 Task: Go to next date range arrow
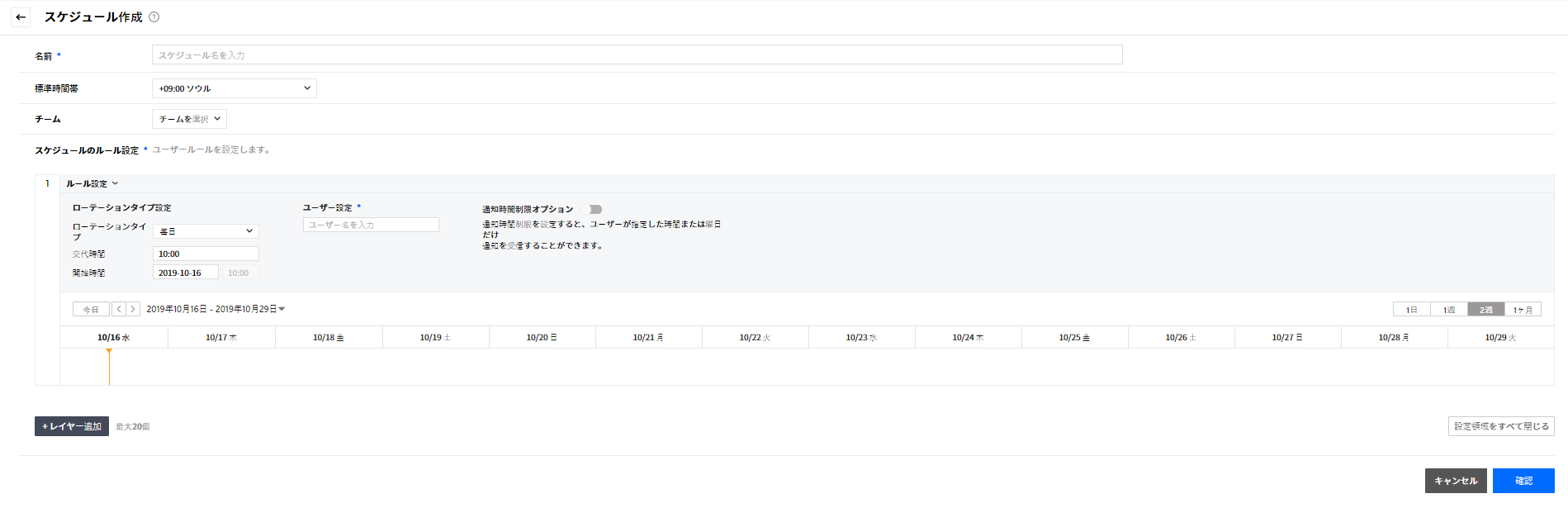click(133, 309)
